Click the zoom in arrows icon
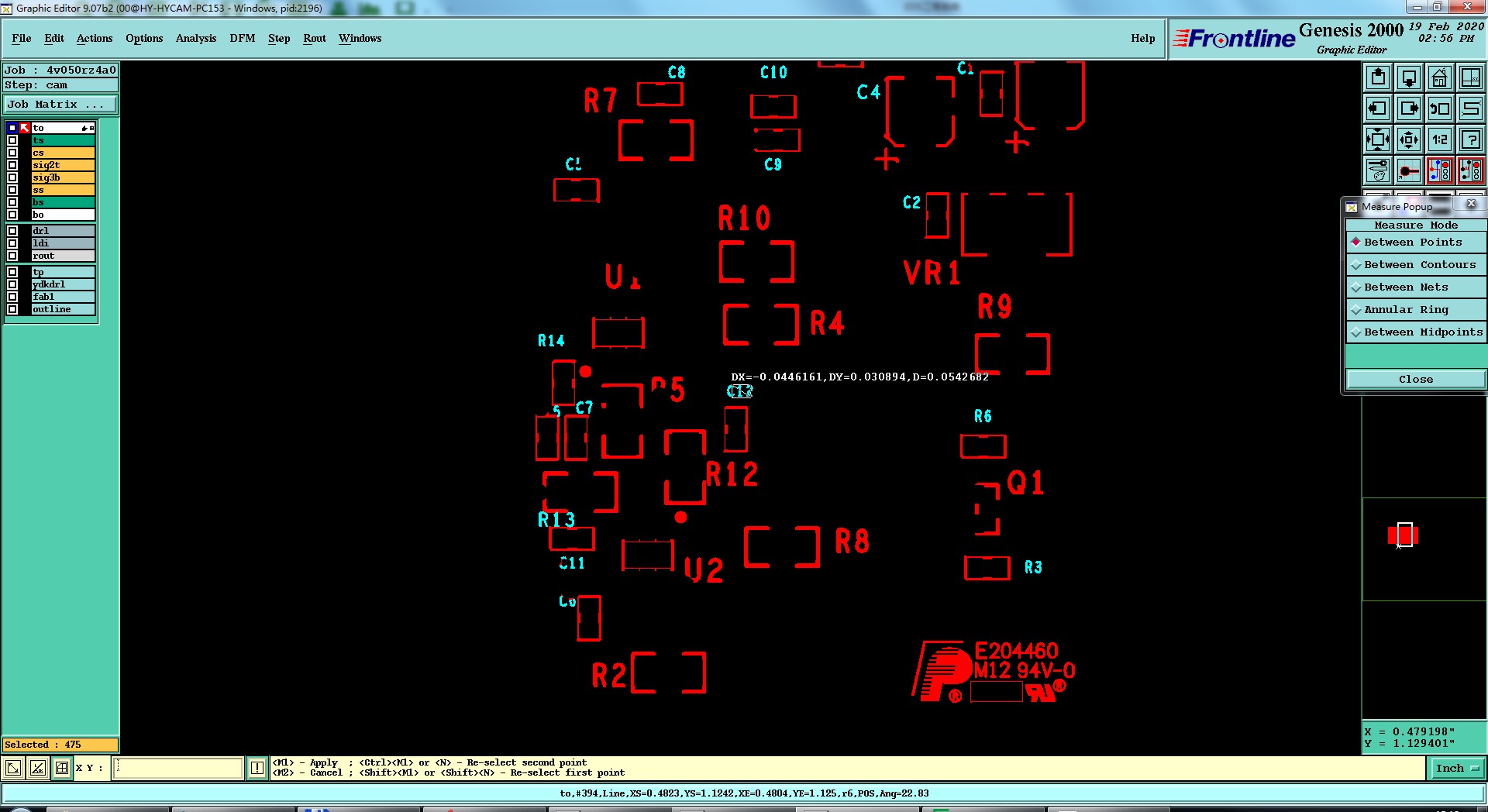This screenshot has height=812, width=1488. 1378,139
